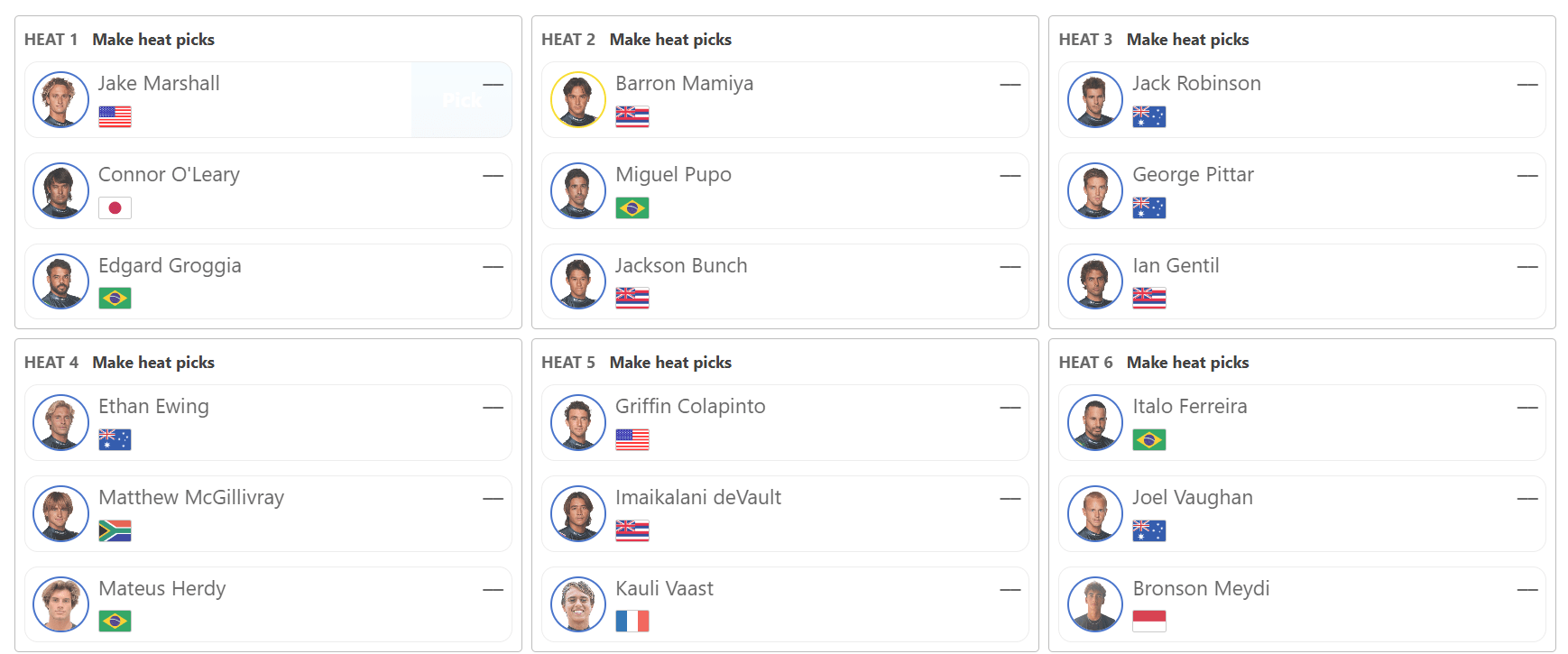Click the USA flag under Jake Marshall
The height and width of the screenshot is (654, 1568).
point(115,116)
